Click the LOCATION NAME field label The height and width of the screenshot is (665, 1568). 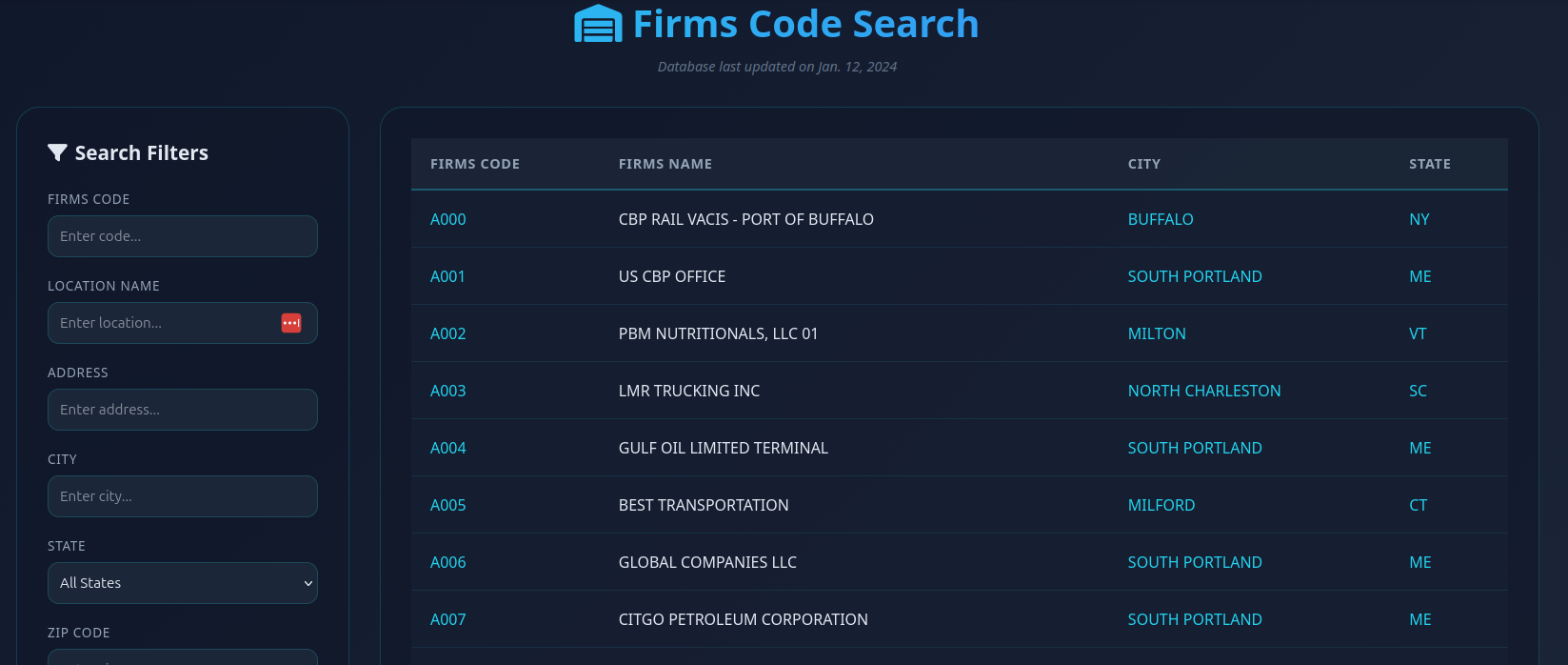[104, 286]
